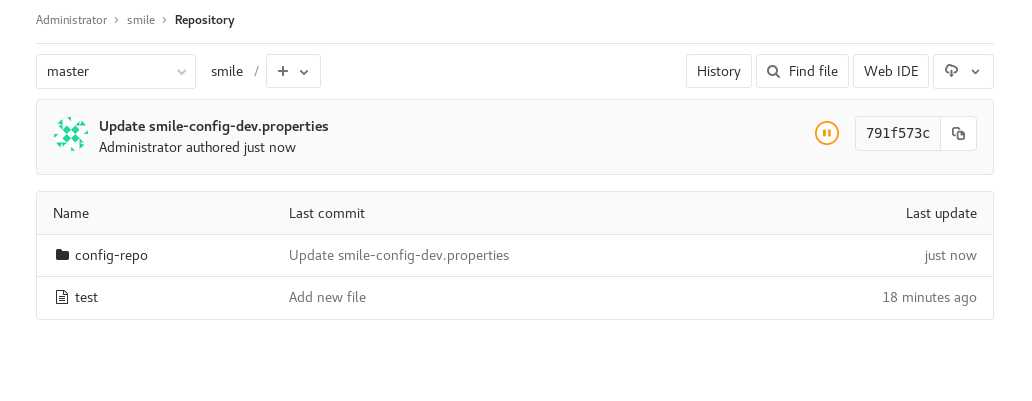This screenshot has width=1032, height=401.
Task: Click the paused pipeline status icon
Action: pyautogui.click(x=827, y=133)
